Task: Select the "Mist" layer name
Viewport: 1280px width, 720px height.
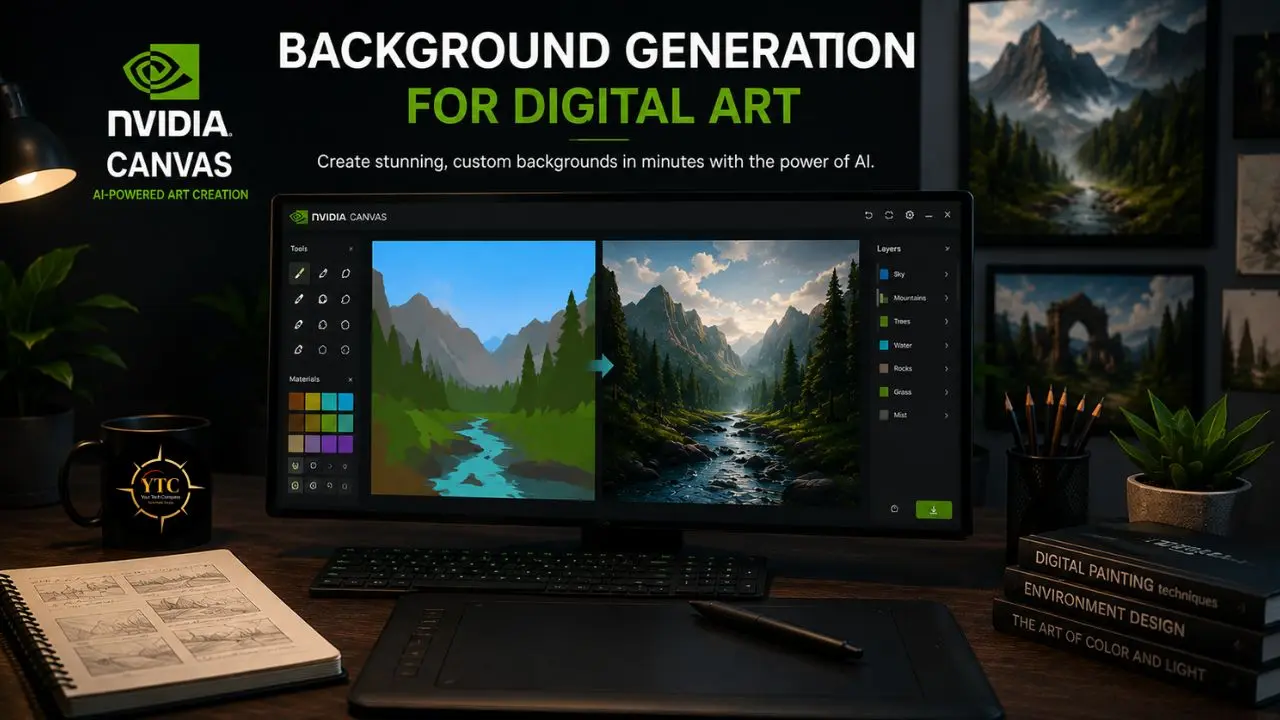Action: (x=900, y=414)
